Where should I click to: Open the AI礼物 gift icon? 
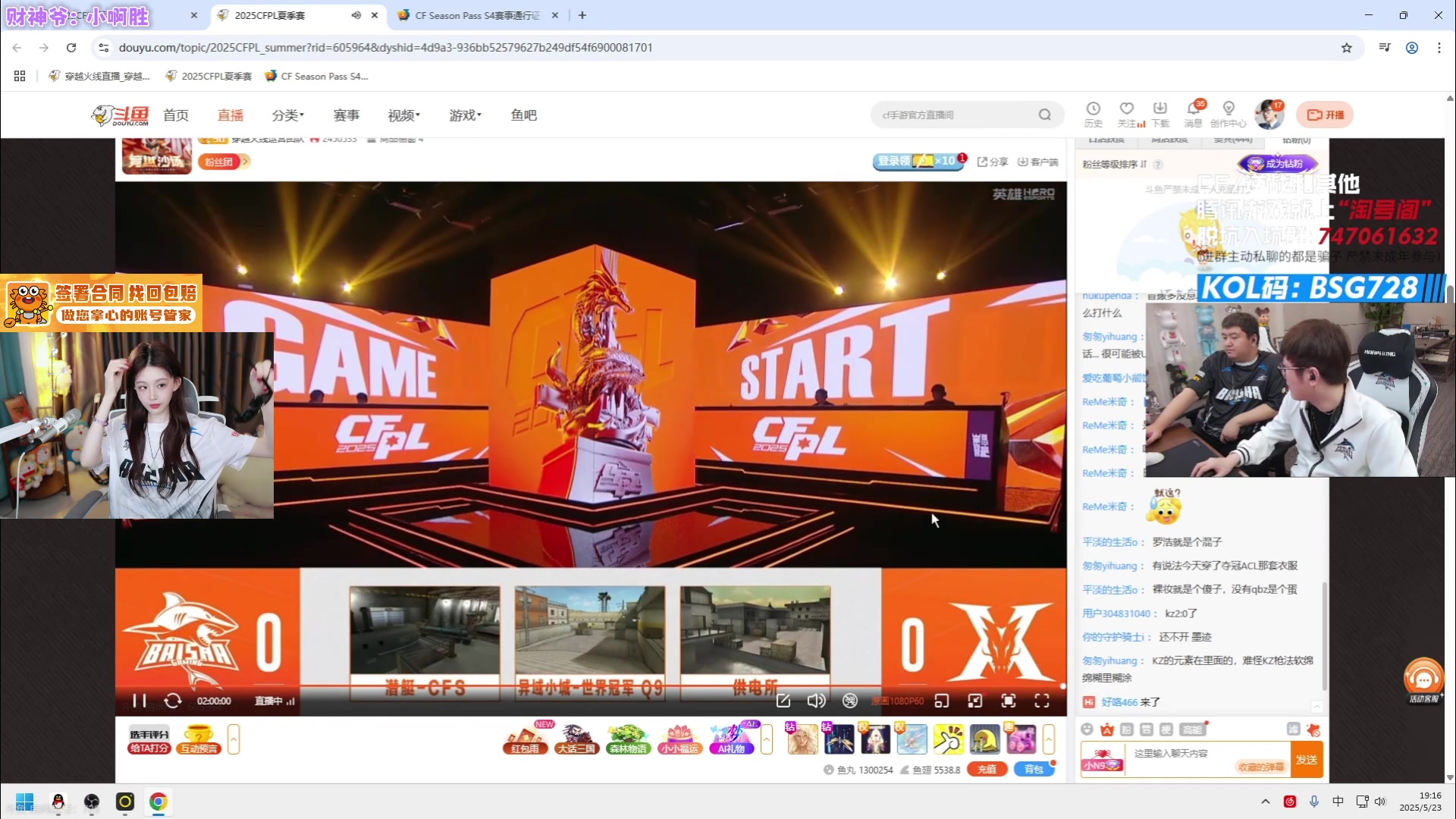pyautogui.click(x=732, y=739)
